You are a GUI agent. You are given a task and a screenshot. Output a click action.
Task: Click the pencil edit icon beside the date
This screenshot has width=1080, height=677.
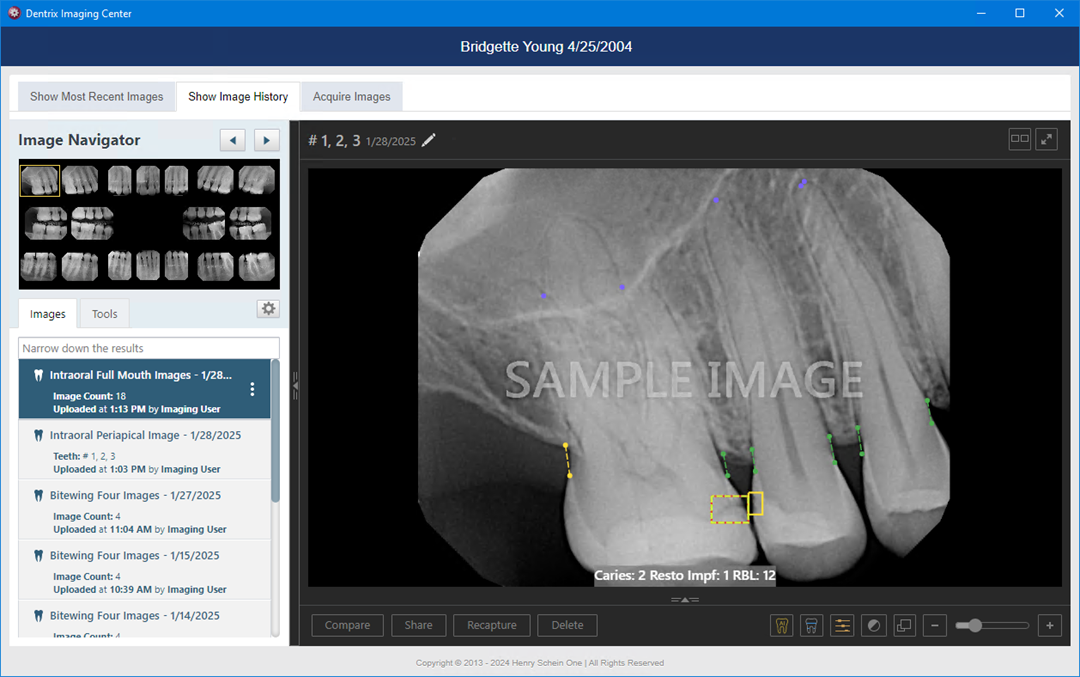[x=429, y=141]
